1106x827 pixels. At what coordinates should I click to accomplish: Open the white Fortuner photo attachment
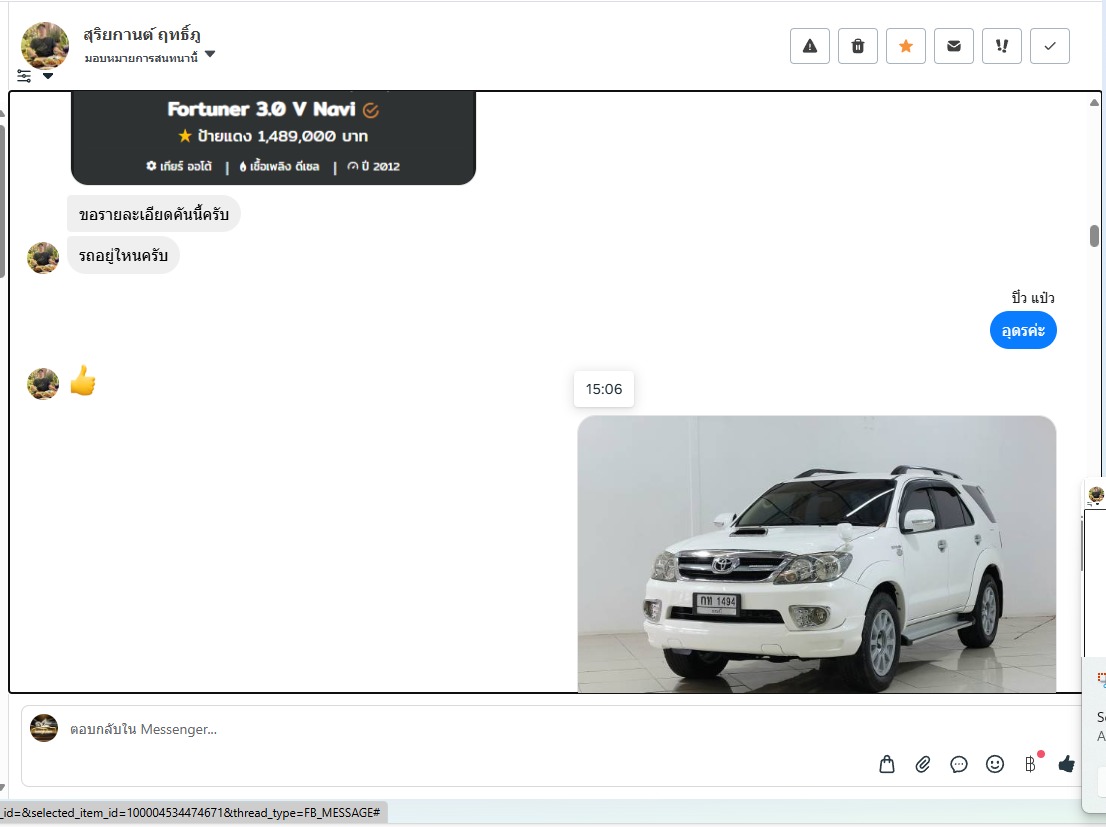pyautogui.click(x=816, y=555)
